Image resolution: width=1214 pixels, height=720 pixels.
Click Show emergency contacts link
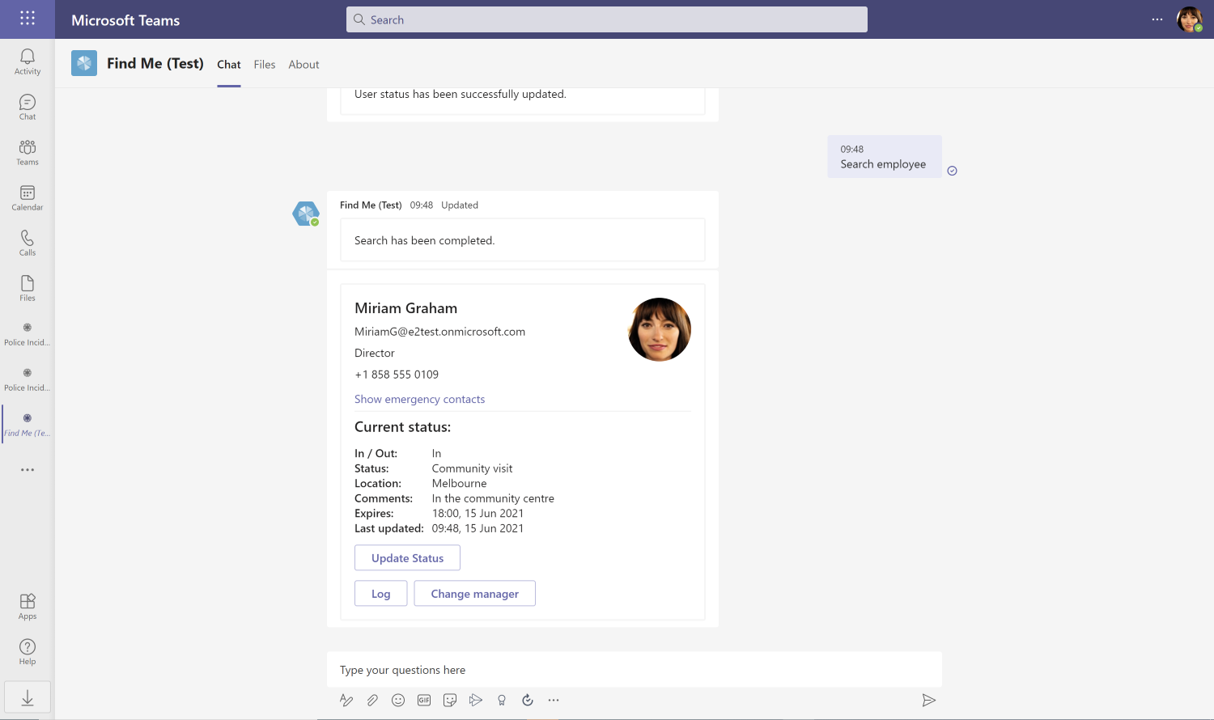pos(419,399)
